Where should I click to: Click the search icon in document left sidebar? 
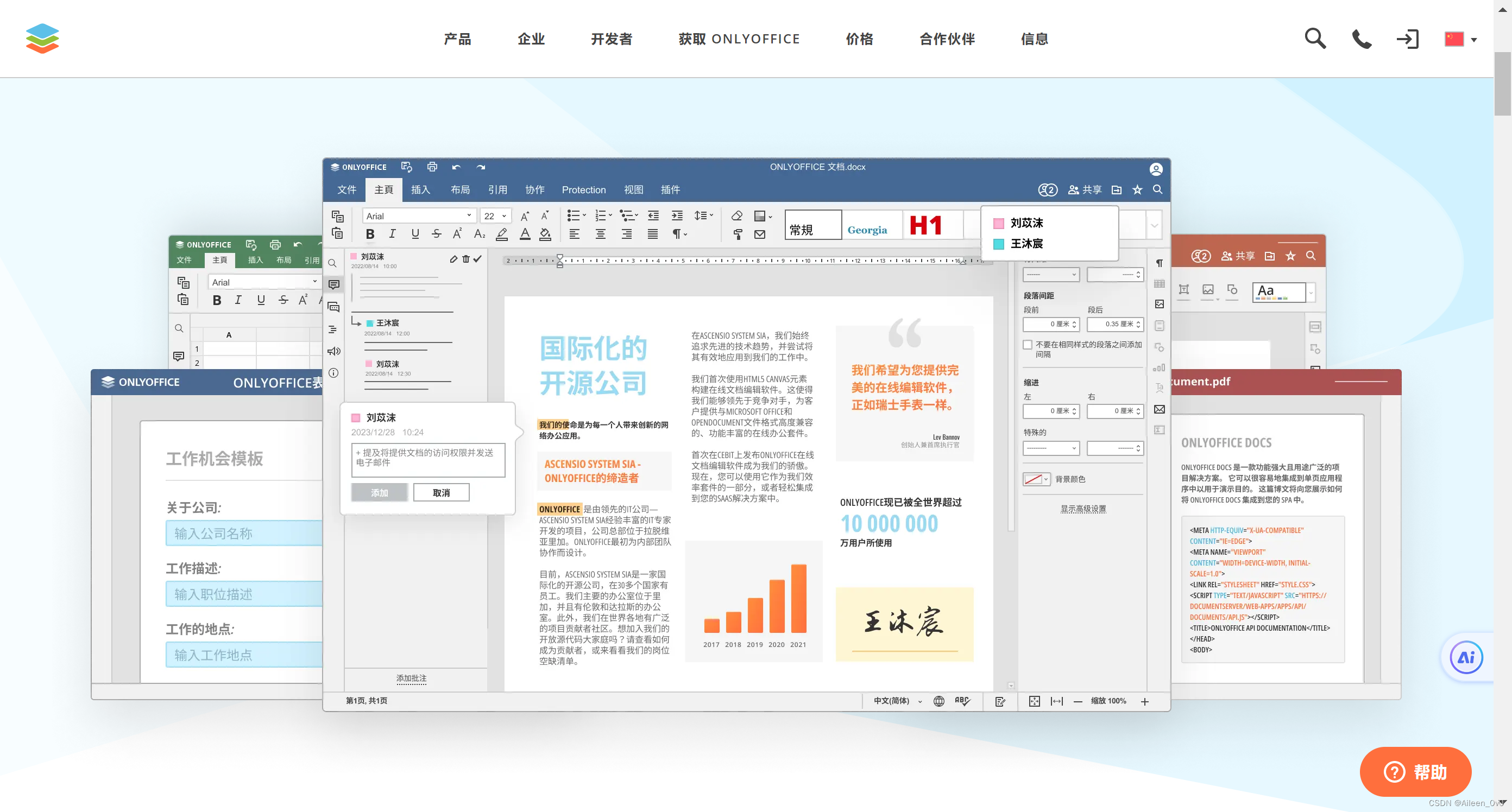coord(332,263)
